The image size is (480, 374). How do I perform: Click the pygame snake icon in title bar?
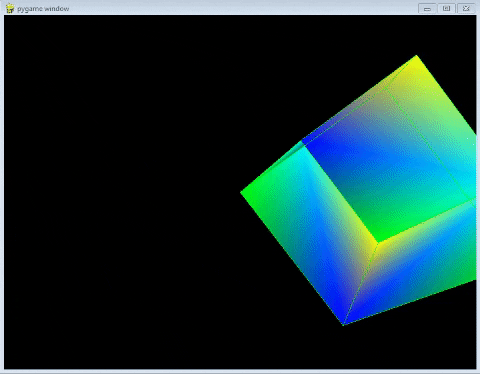coord(10,8)
